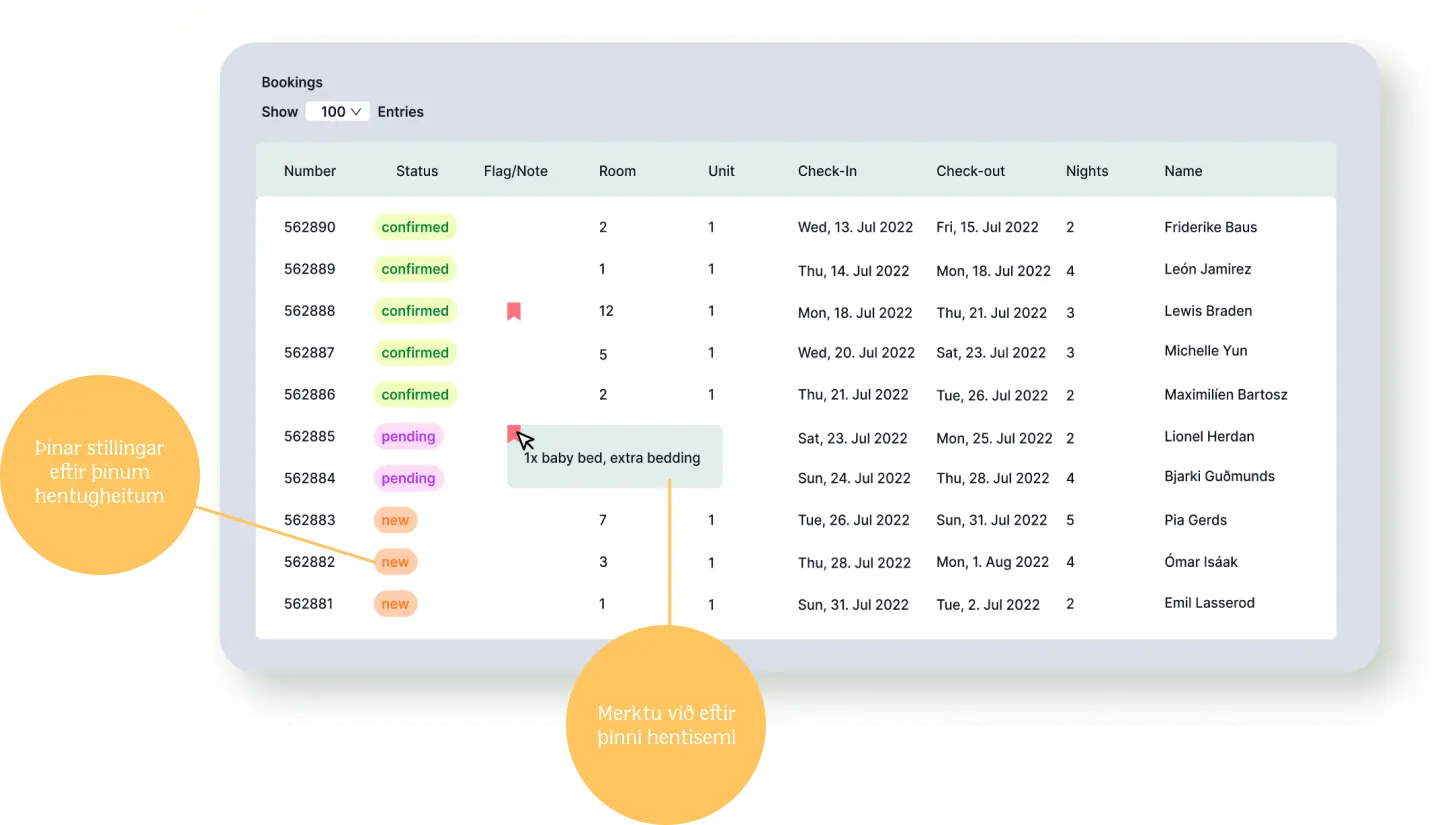
Task: Click the baby bed note tooltip
Action: (614, 459)
